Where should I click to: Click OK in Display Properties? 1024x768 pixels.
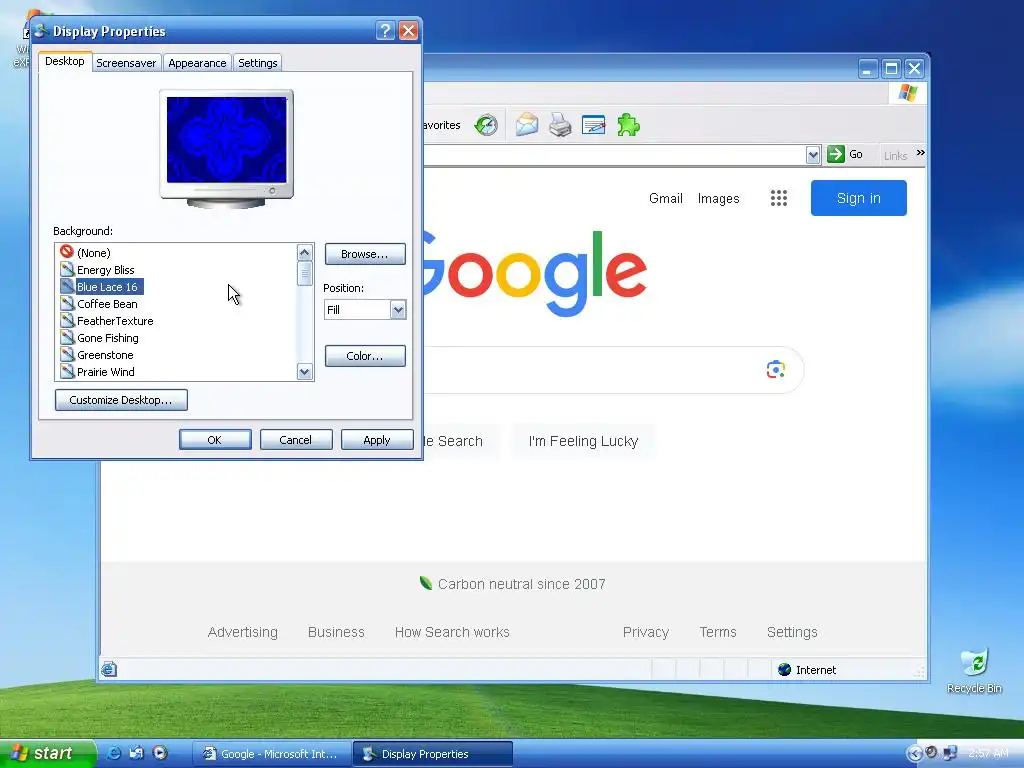(x=215, y=440)
